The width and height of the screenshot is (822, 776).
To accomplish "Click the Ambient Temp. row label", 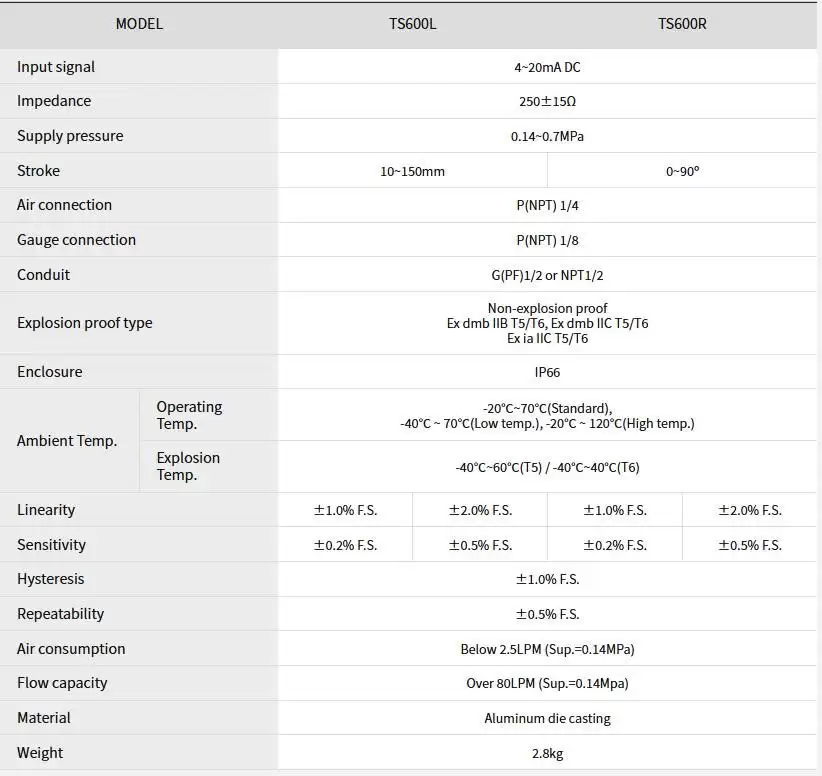I will coord(67,441).
